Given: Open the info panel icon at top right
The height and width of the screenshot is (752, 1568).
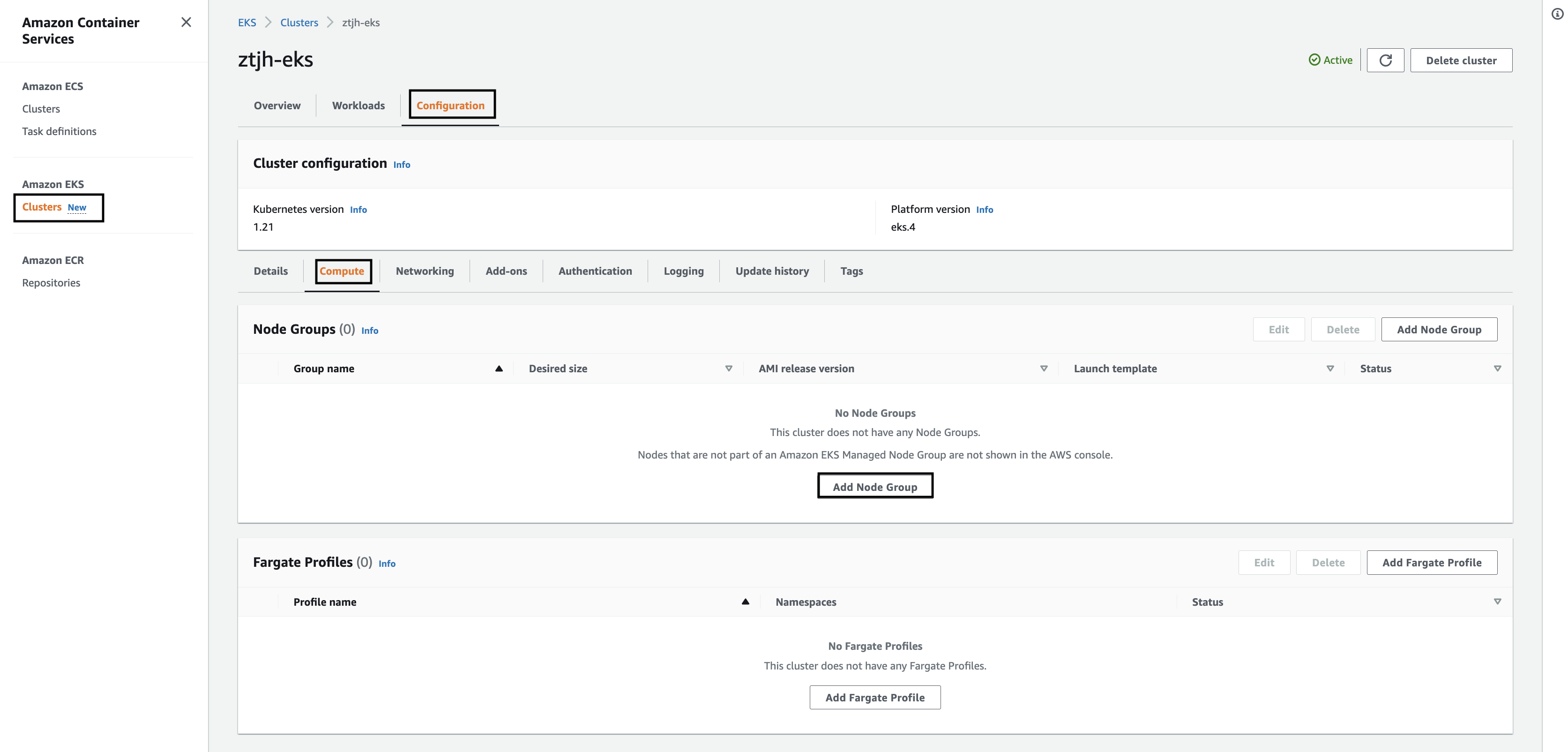Looking at the screenshot, I should tap(1557, 14).
